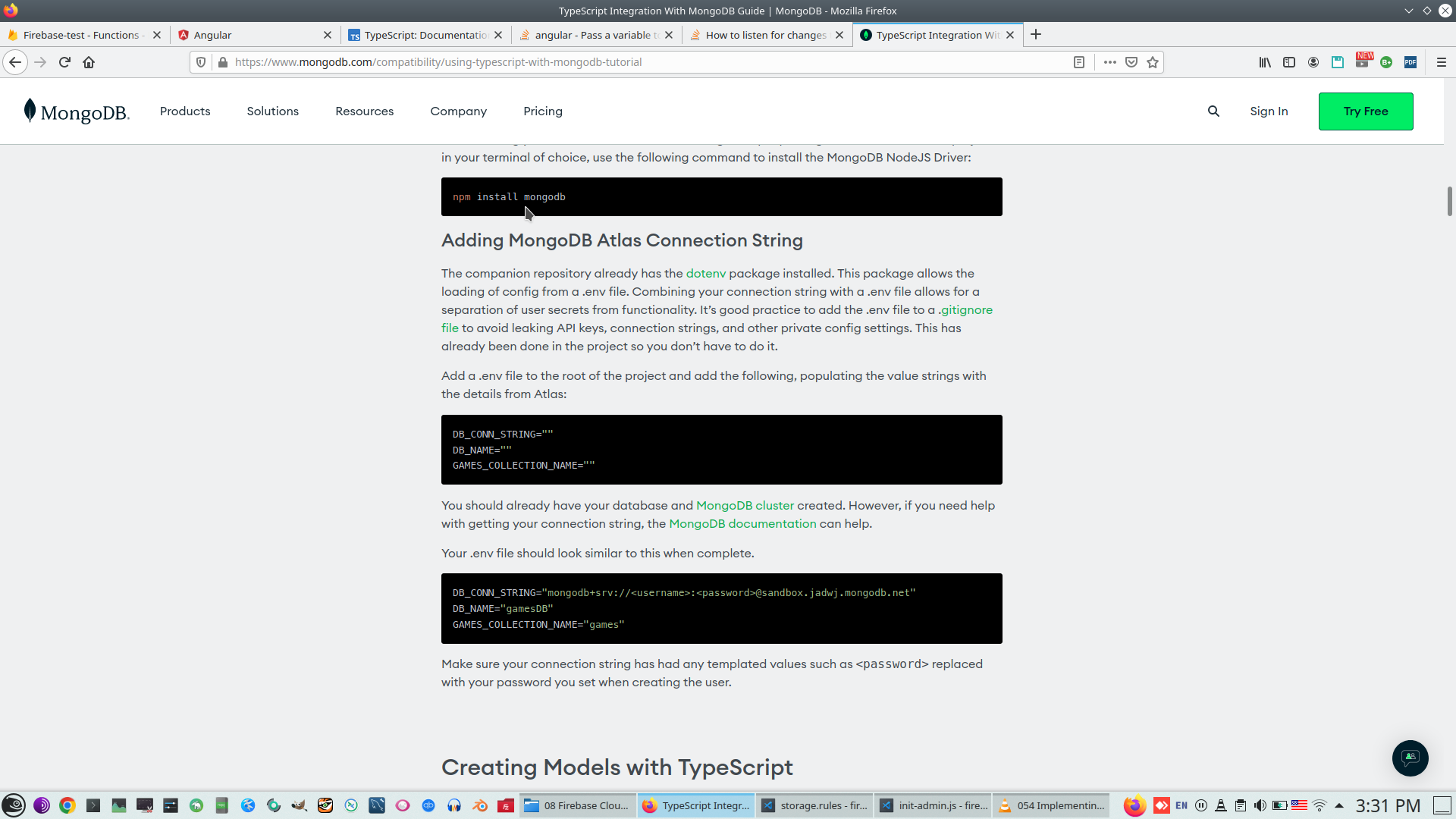This screenshot has width=1456, height=819.
Task: Save page to Pocket icon
Action: (x=1131, y=62)
